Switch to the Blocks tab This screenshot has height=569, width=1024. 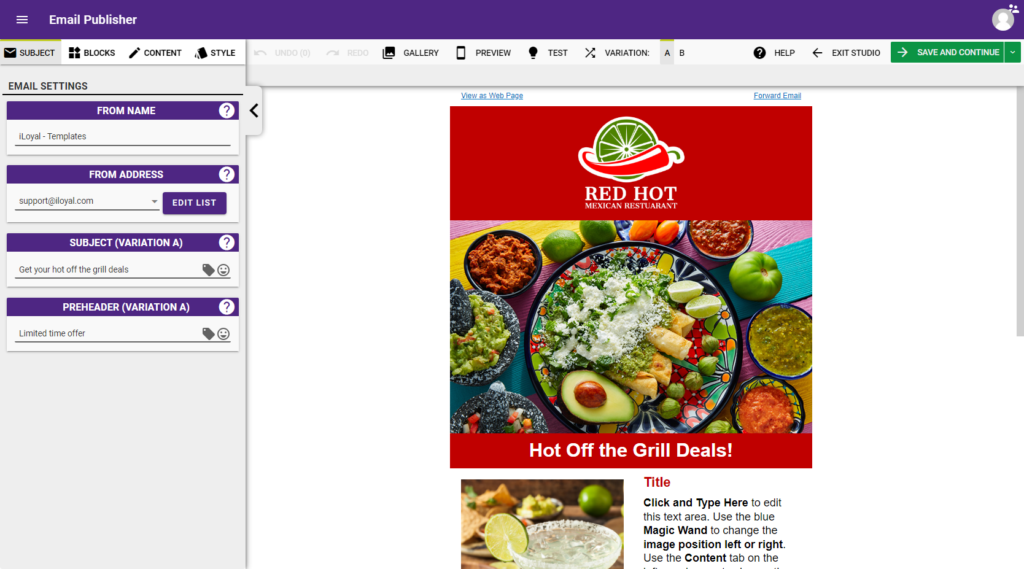pyautogui.click(x=92, y=53)
